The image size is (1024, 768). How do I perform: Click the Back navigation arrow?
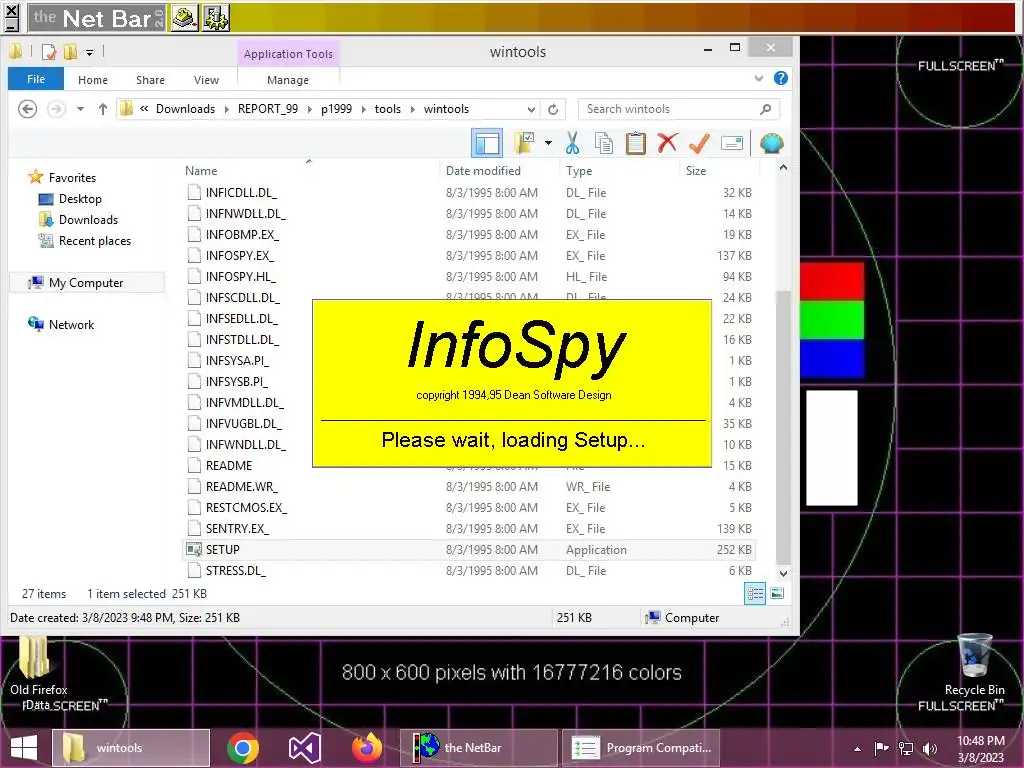(x=27, y=108)
